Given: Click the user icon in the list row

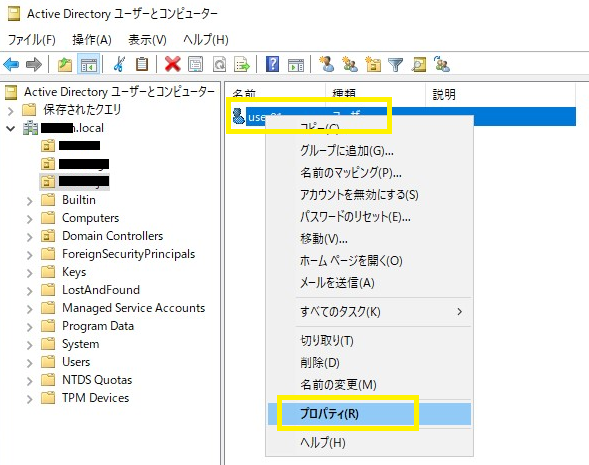Looking at the screenshot, I should [239, 116].
